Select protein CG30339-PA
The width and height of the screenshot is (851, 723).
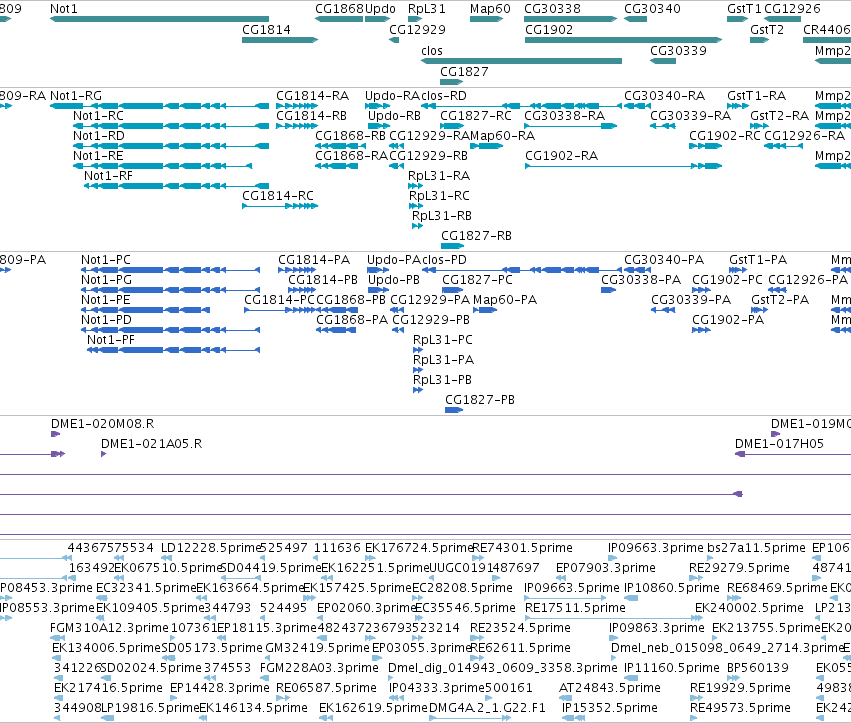[663, 310]
